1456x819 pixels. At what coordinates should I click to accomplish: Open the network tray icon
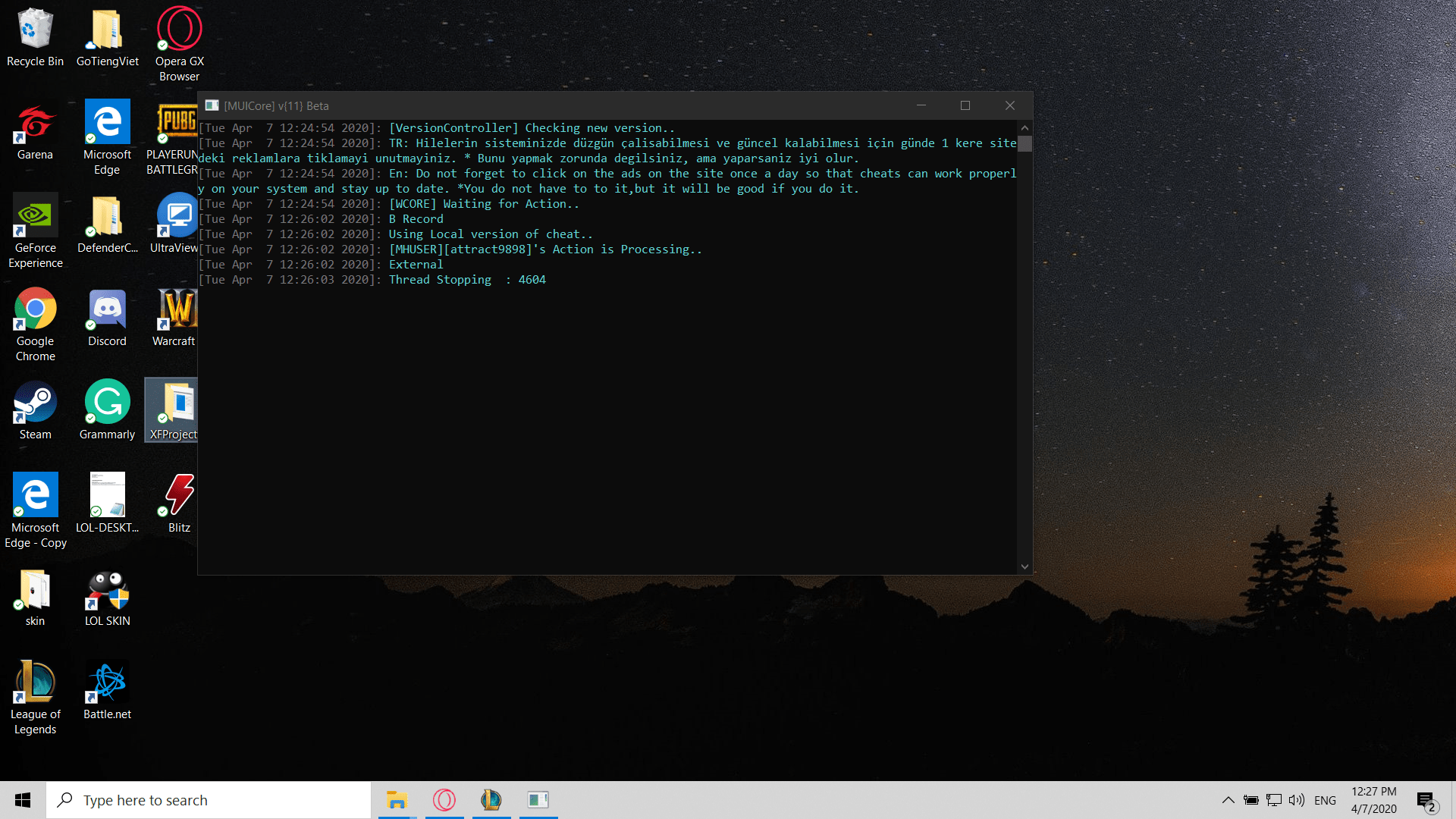coord(1274,800)
